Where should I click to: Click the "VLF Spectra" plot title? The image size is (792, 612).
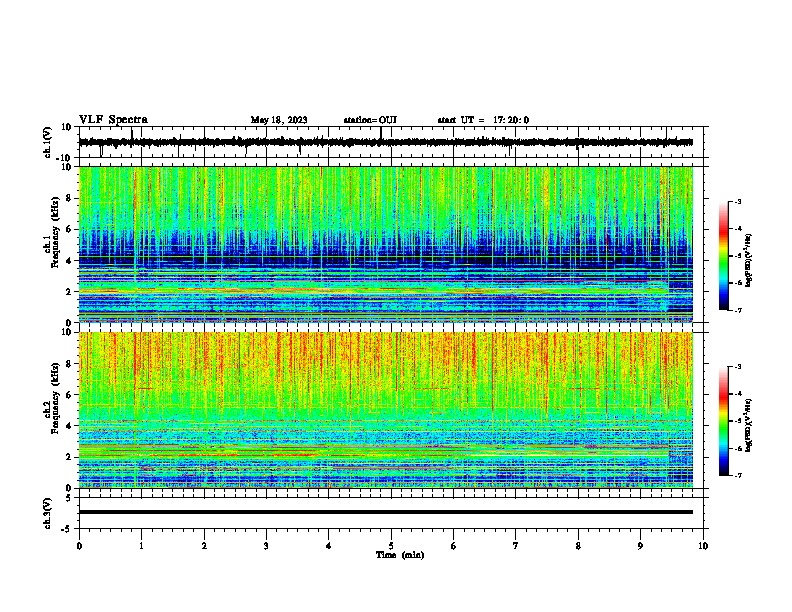tap(113, 120)
